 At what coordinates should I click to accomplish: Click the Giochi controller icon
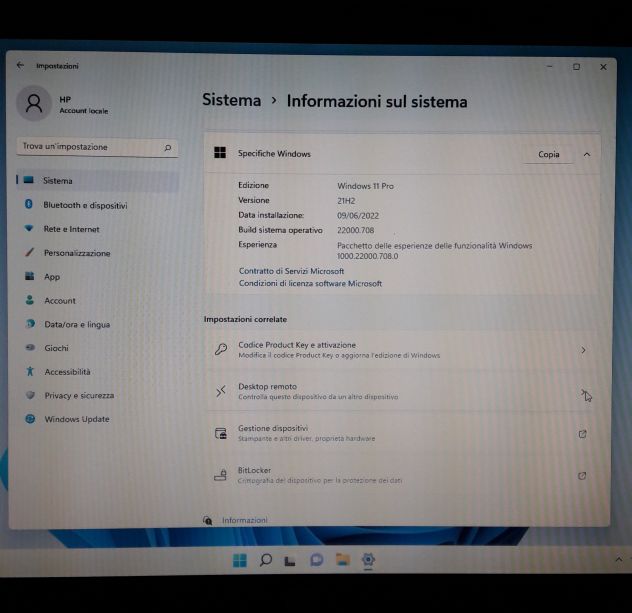point(30,347)
